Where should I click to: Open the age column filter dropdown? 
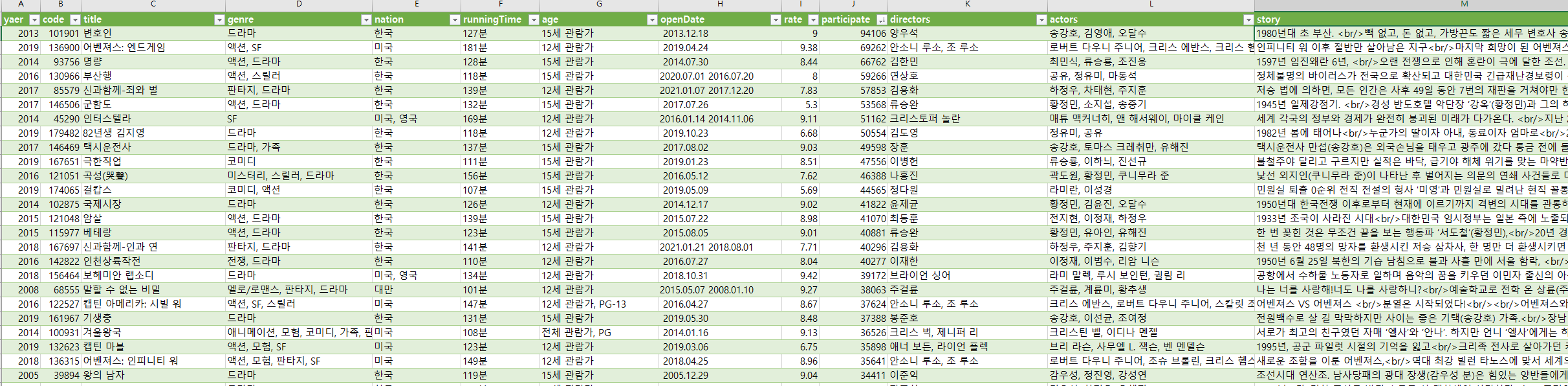pyautogui.click(x=652, y=19)
